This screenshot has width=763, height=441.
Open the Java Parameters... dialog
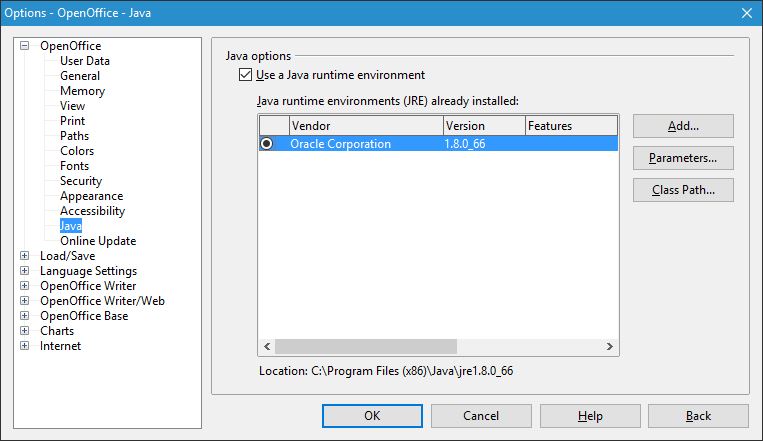click(x=683, y=158)
